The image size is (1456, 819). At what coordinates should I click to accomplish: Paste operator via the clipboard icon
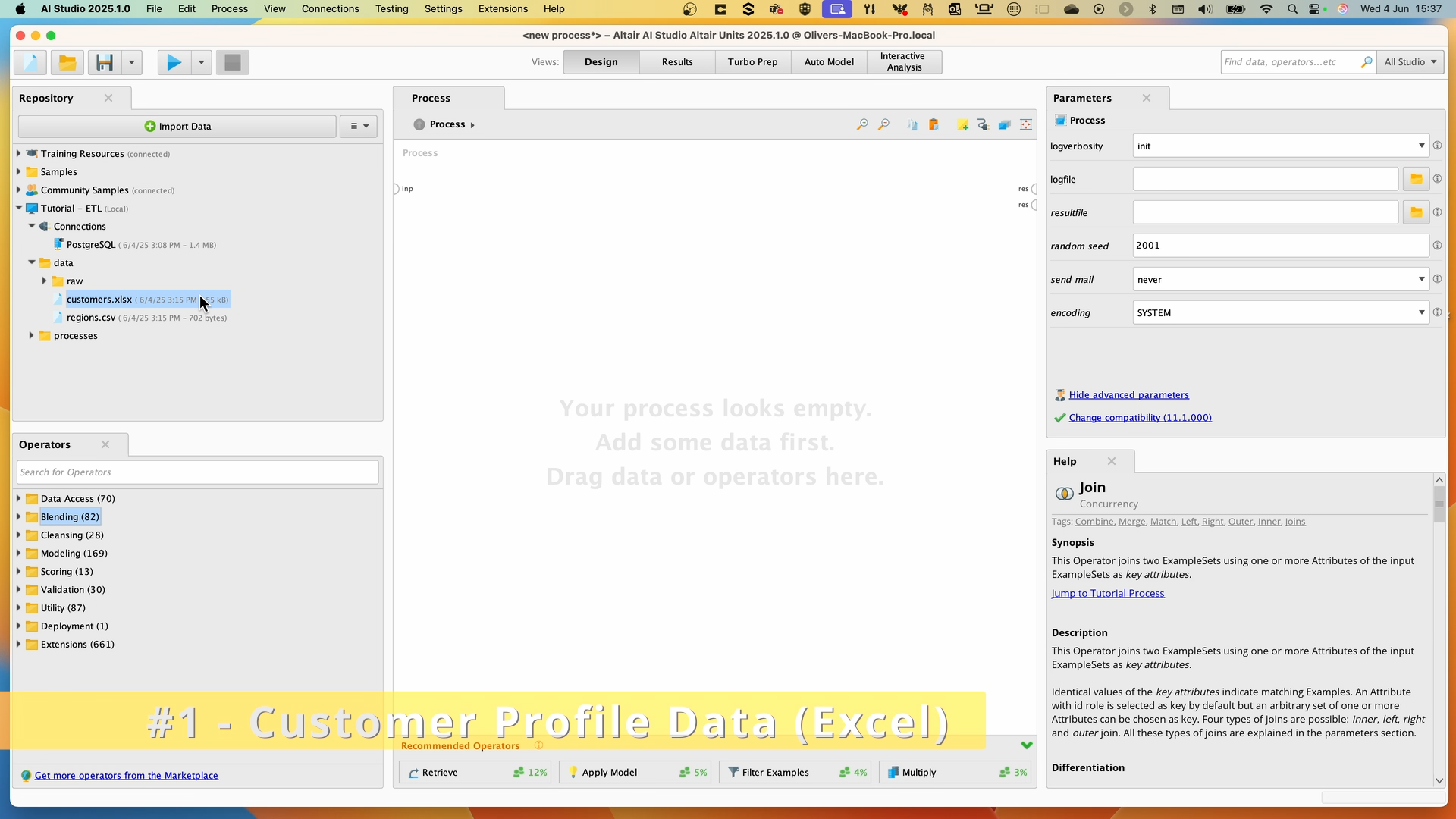pos(934,124)
